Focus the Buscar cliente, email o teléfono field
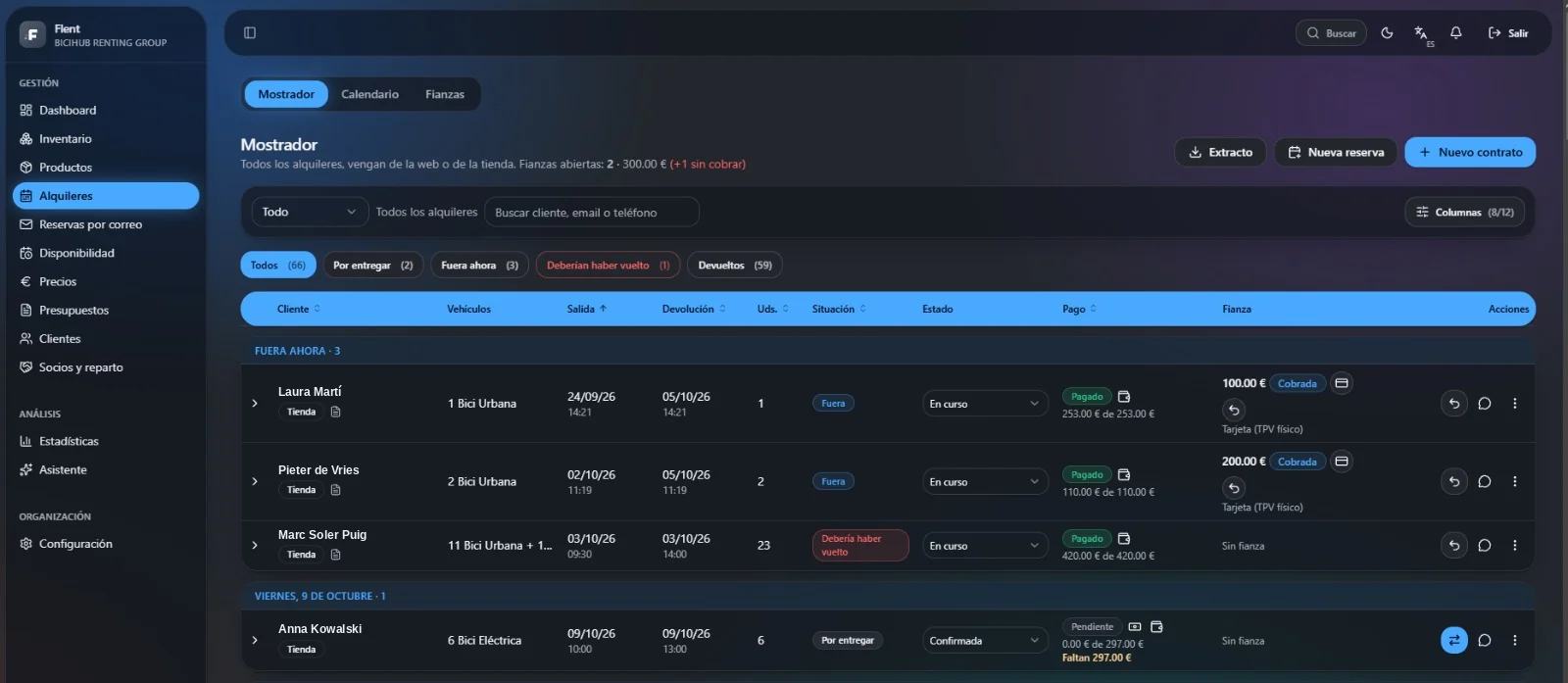 coord(592,212)
